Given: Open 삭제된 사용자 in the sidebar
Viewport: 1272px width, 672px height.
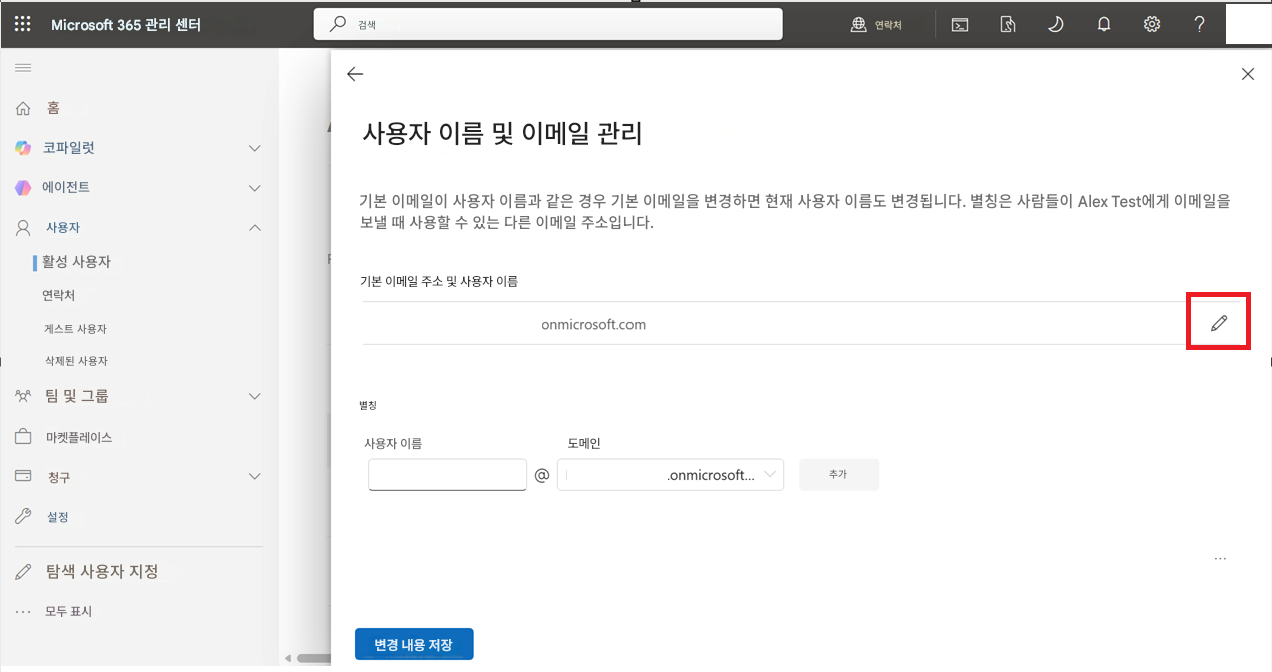Looking at the screenshot, I should point(75,361).
